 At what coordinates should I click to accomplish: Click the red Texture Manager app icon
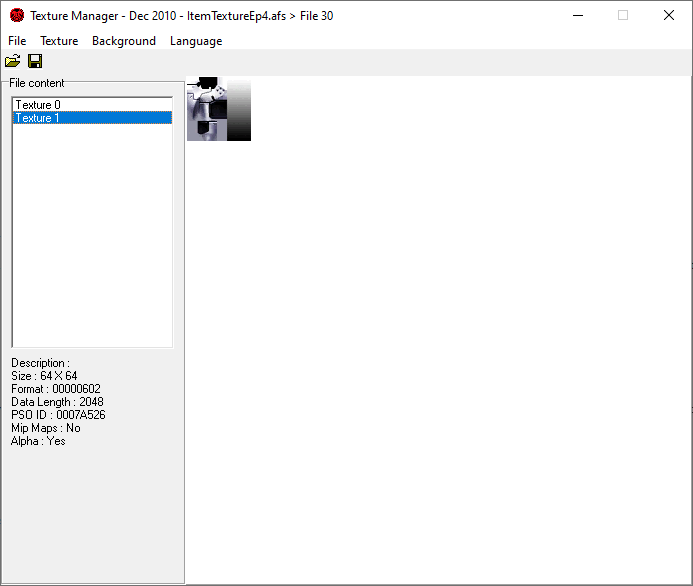point(17,15)
